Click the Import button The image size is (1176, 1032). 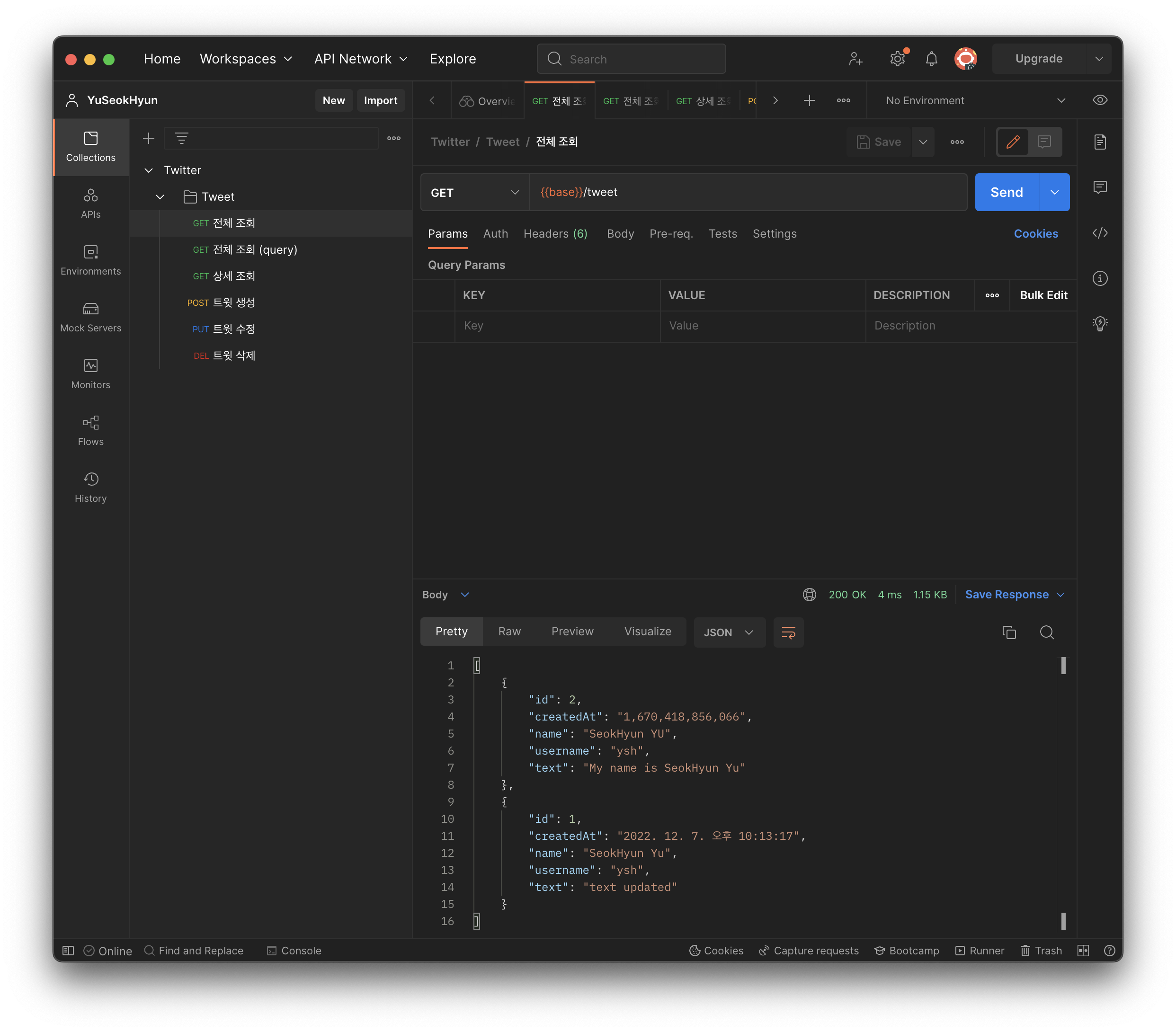380,100
